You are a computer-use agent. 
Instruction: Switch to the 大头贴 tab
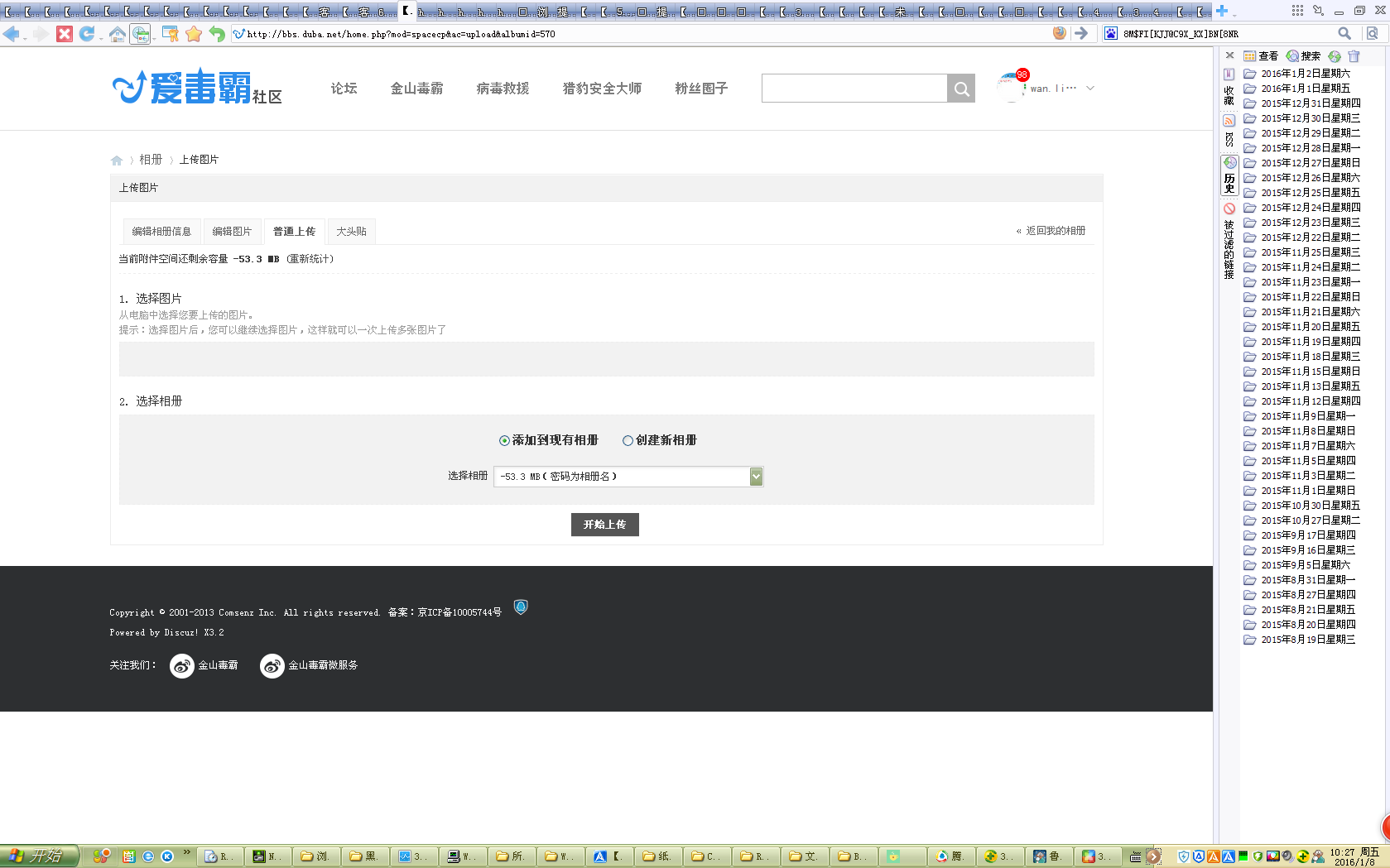[x=351, y=232]
